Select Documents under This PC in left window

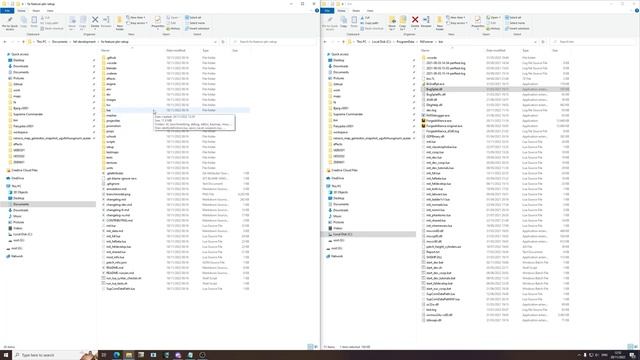[x=21, y=204]
